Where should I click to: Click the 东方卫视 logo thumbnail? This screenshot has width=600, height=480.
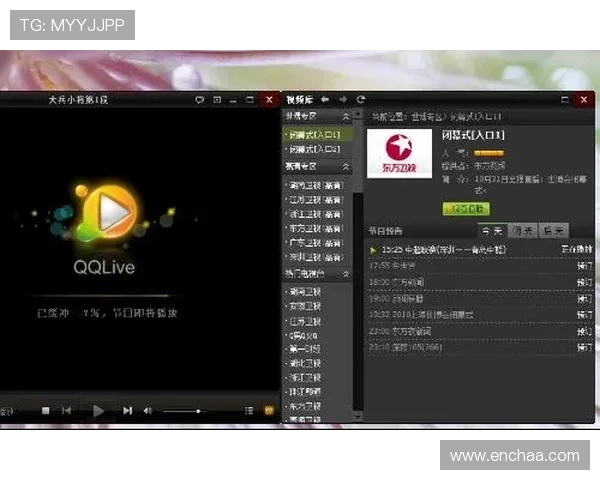399,153
